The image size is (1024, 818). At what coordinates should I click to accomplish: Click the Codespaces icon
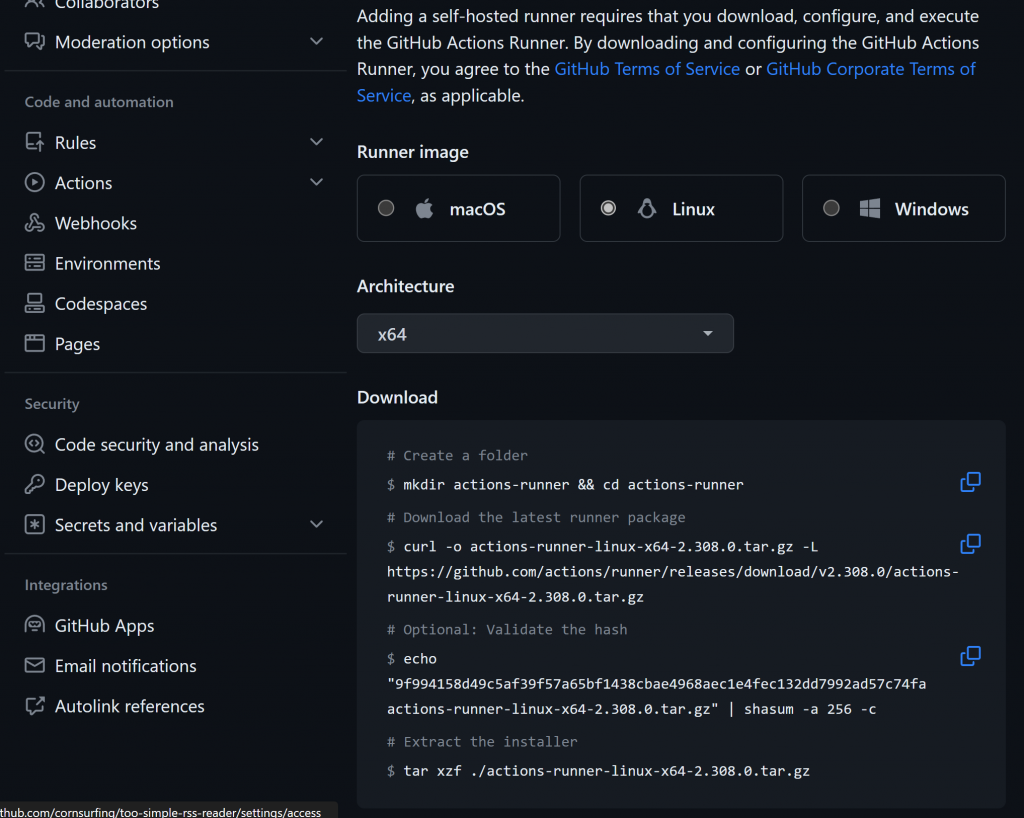(x=35, y=303)
